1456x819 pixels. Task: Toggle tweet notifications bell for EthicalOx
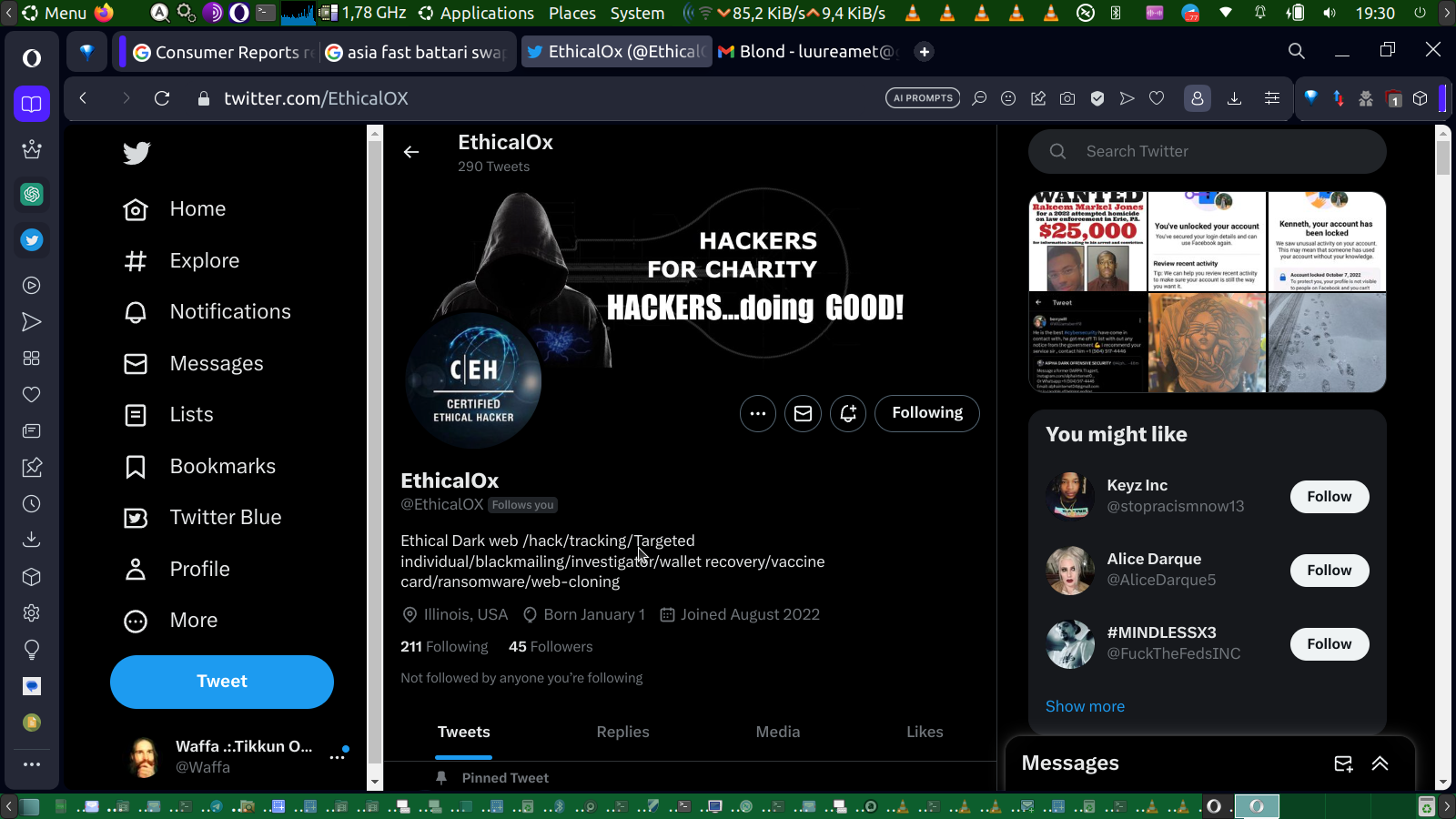coord(848,413)
